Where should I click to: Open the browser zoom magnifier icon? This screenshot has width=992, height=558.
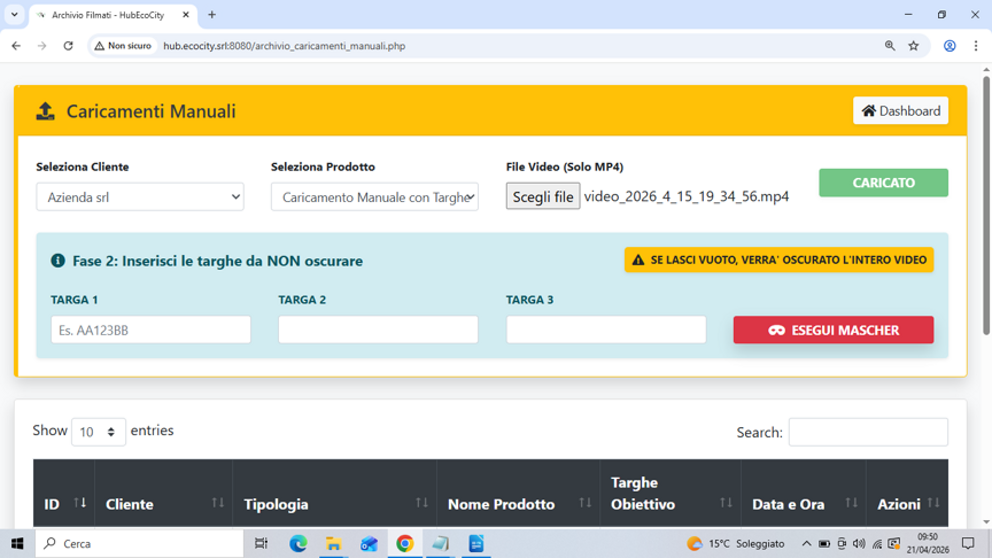(890, 46)
